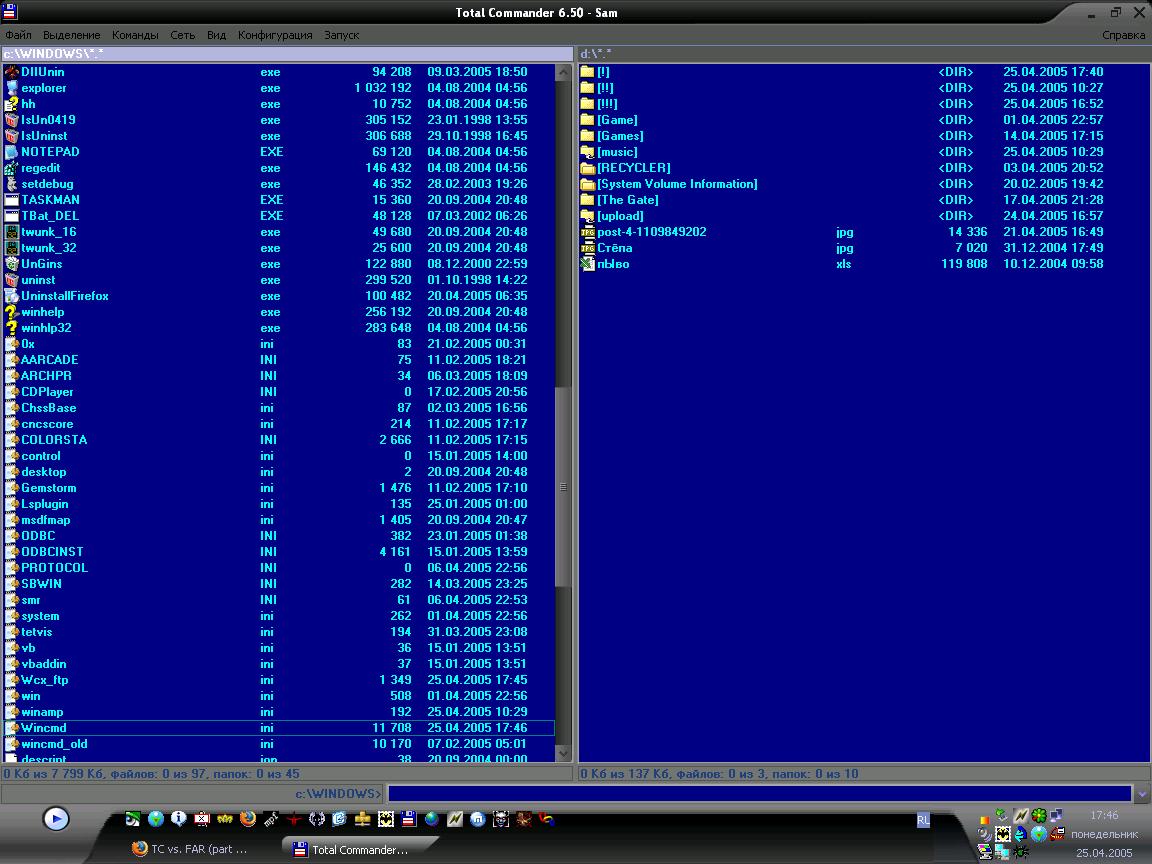Open the round Start play button

pos(56,818)
